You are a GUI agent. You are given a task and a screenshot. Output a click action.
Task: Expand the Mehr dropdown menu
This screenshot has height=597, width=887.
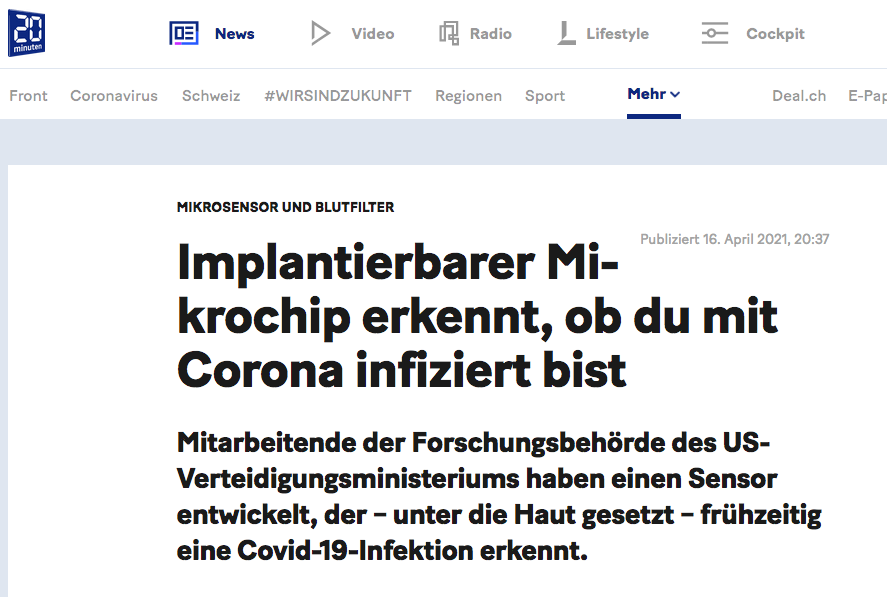click(647, 94)
